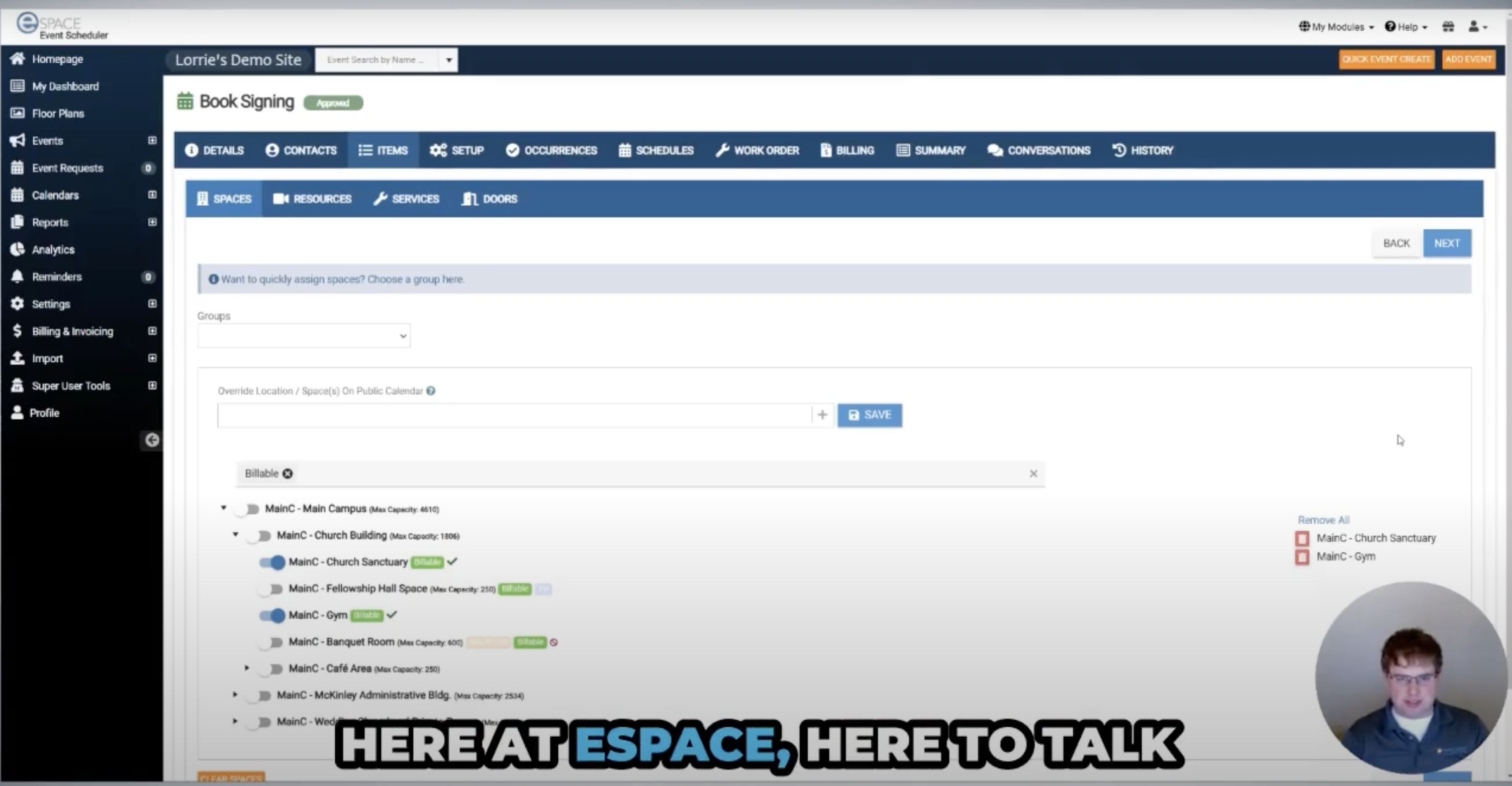This screenshot has width=1512, height=786.
Task: Switch to the Resources sub-tab
Action: click(312, 199)
